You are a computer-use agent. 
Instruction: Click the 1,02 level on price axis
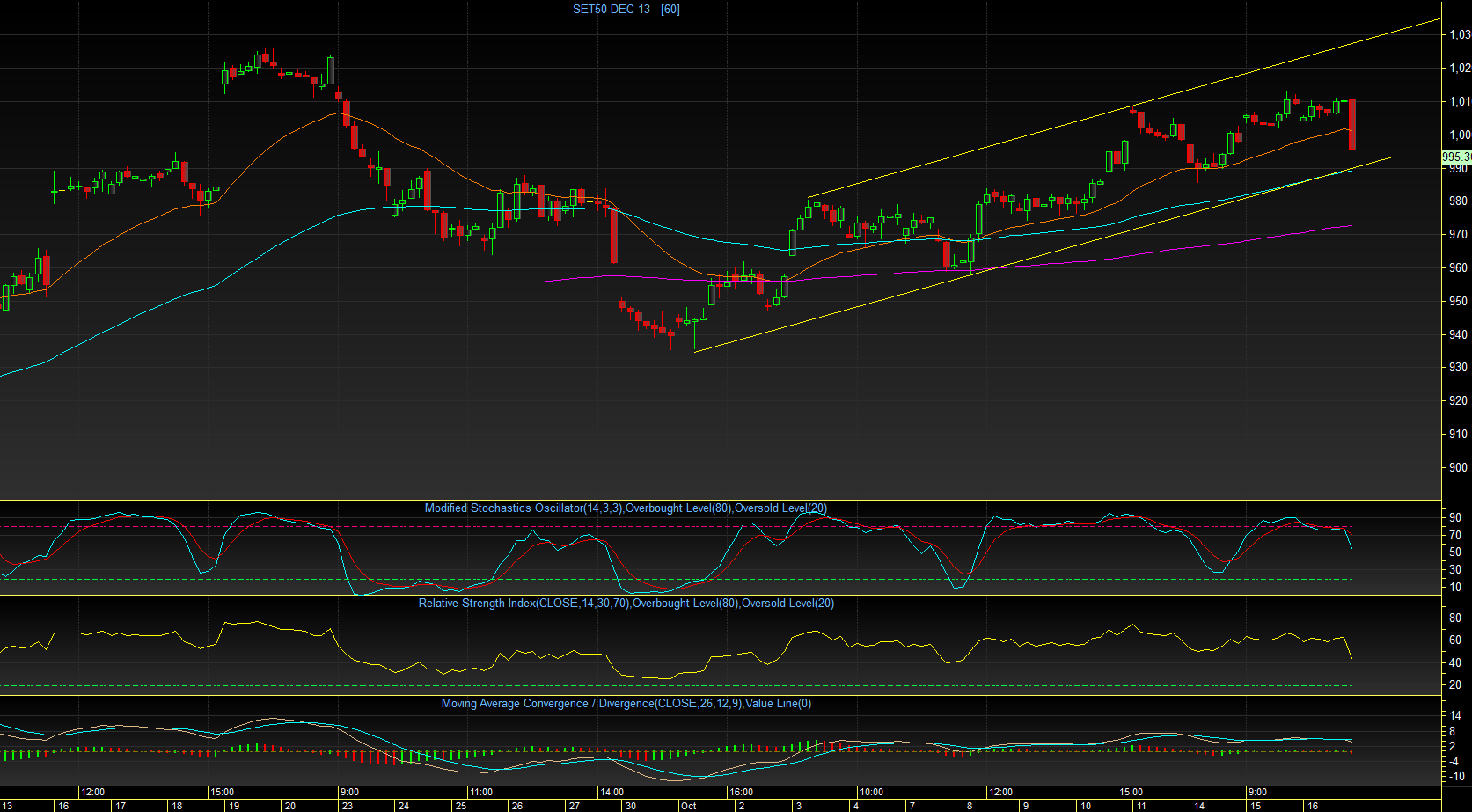(1461, 69)
